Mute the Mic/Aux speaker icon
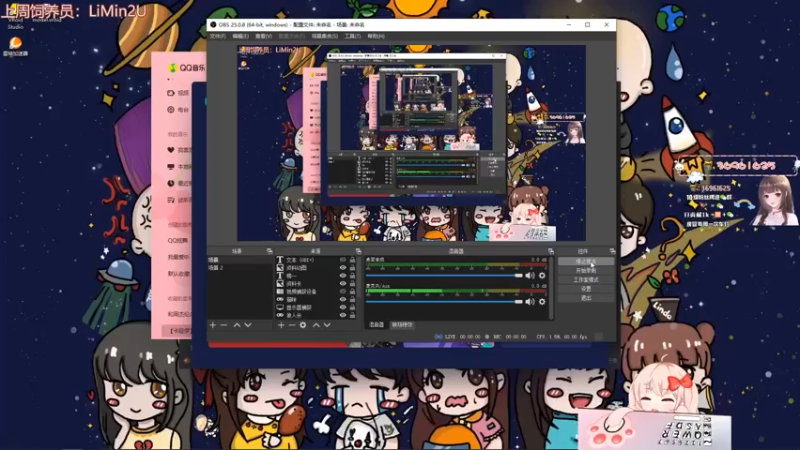The height and width of the screenshot is (450, 800). click(530, 302)
